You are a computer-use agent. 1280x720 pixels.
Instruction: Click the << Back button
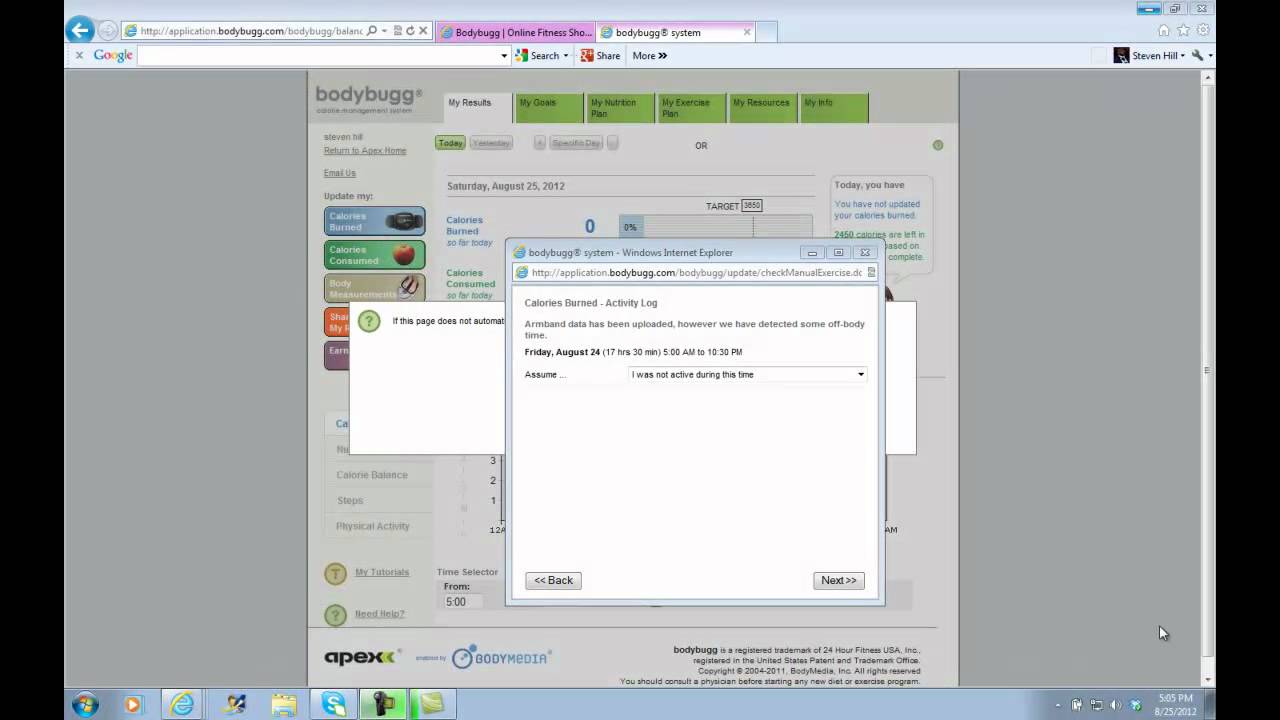tap(553, 580)
